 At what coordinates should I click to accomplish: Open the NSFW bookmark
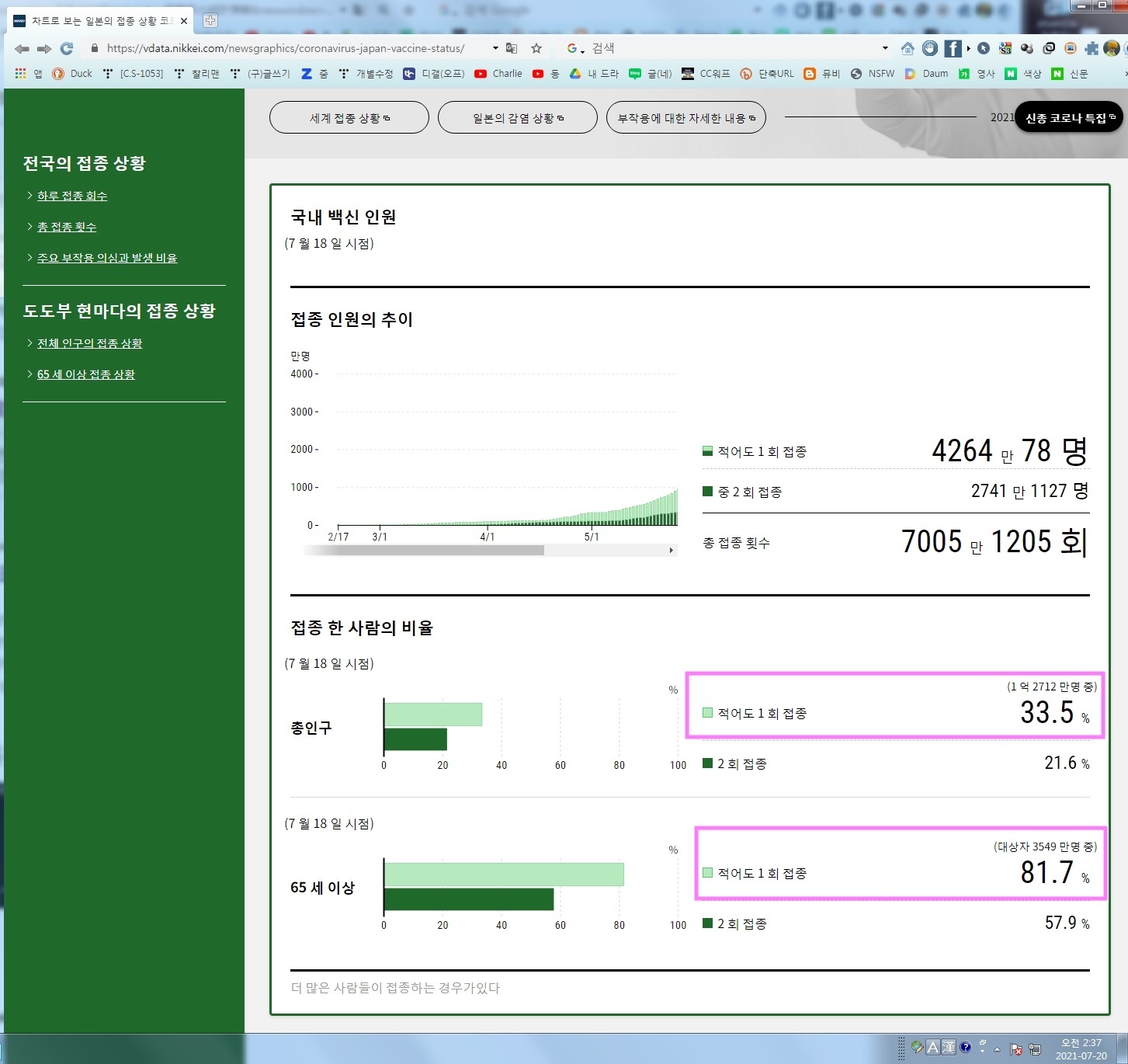(873, 74)
